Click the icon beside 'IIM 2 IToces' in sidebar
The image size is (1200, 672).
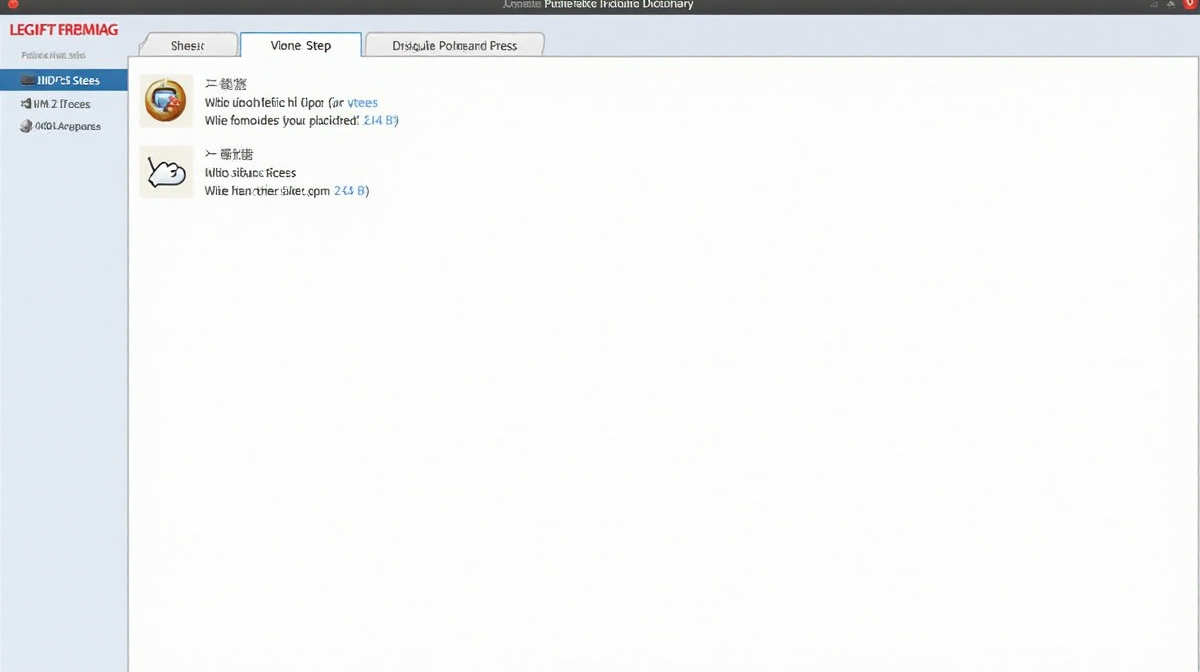[26, 103]
